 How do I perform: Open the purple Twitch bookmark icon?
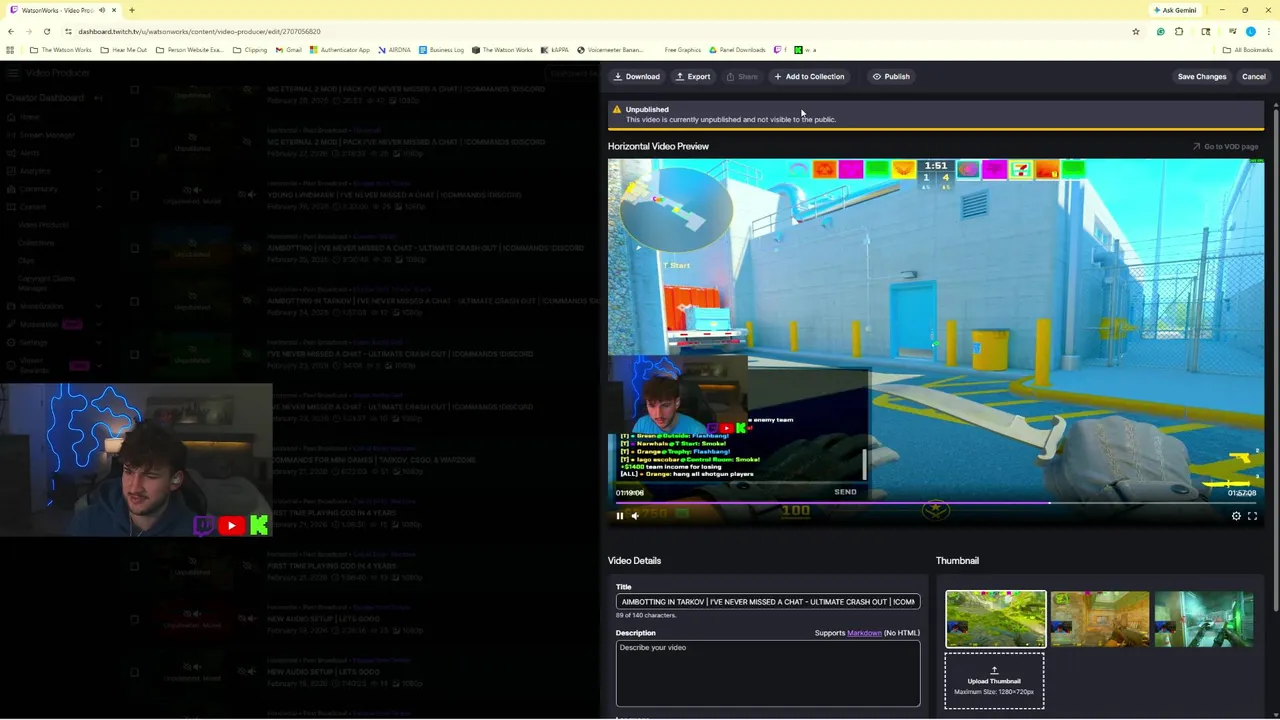point(778,50)
